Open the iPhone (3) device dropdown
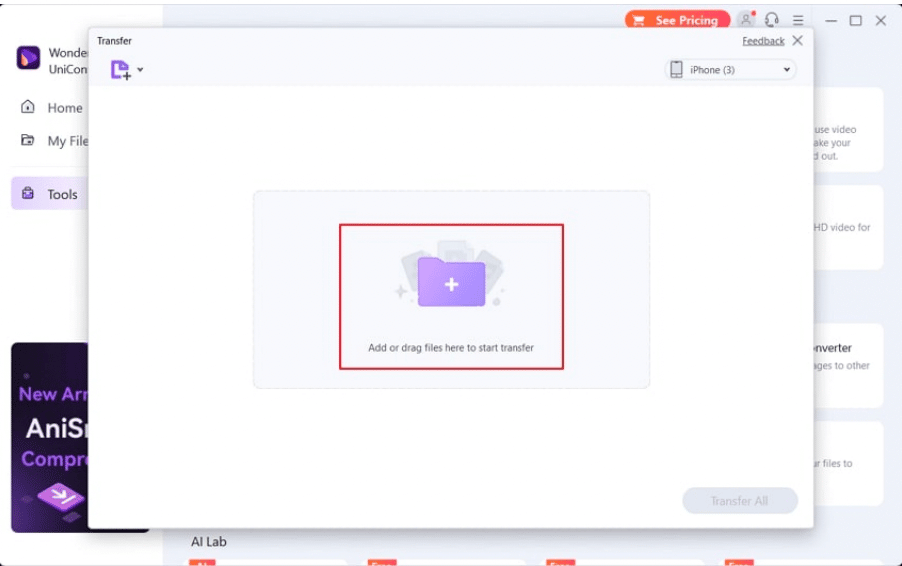 (x=731, y=70)
